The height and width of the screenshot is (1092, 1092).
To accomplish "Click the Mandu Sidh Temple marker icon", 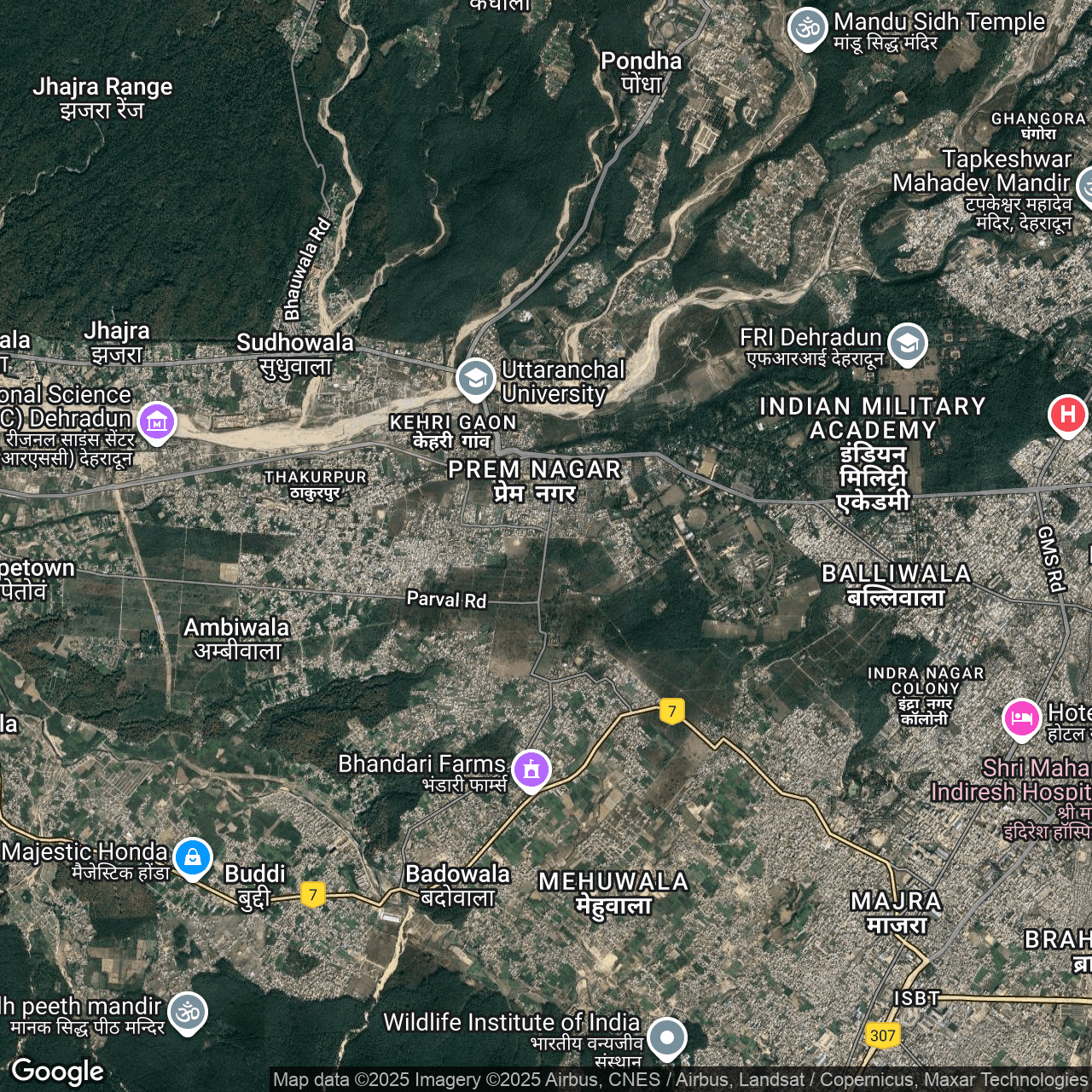I will tap(806, 27).
